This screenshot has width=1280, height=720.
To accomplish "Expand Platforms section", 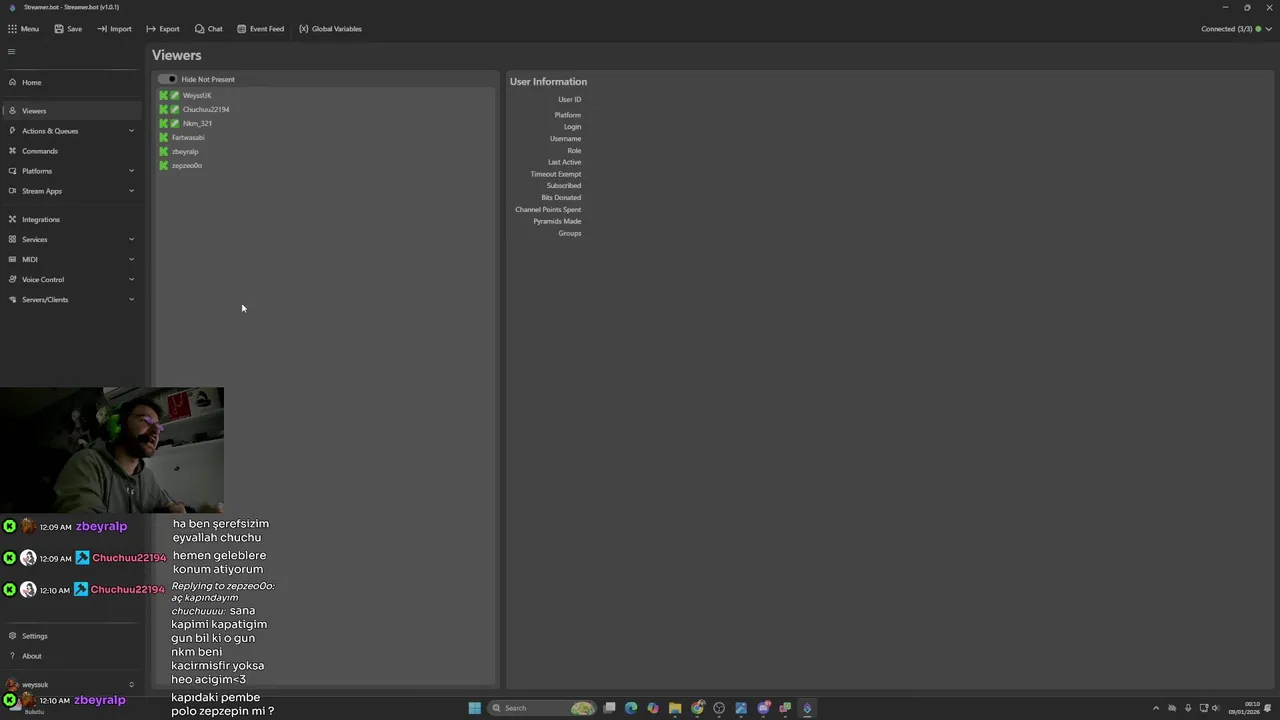I will click(x=70, y=171).
